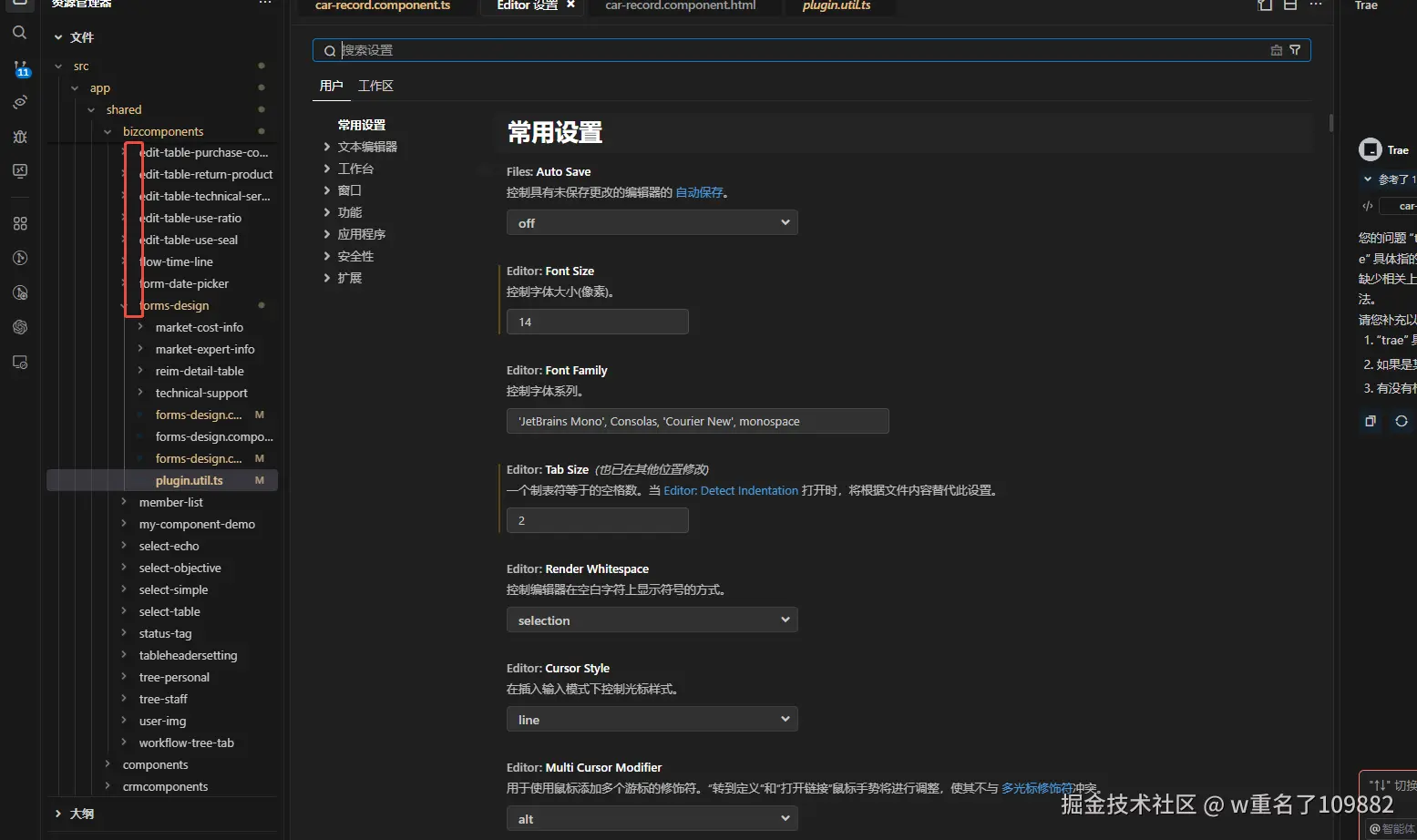Expand the 文本编辑器 settings category
This screenshot has height=840, width=1417.
point(367,147)
